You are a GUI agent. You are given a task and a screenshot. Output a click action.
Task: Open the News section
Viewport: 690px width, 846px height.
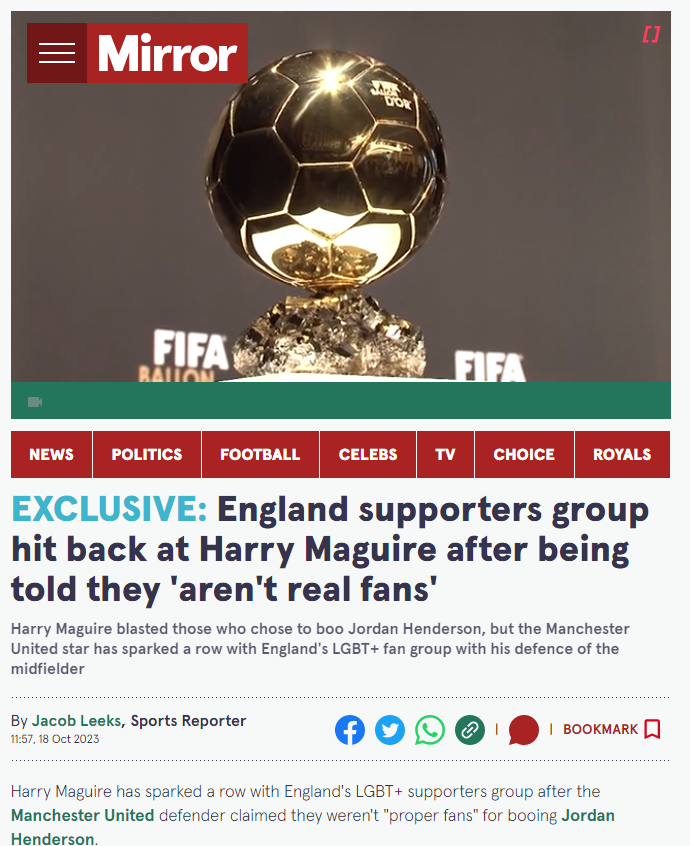pyautogui.click(x=51, y=454)
